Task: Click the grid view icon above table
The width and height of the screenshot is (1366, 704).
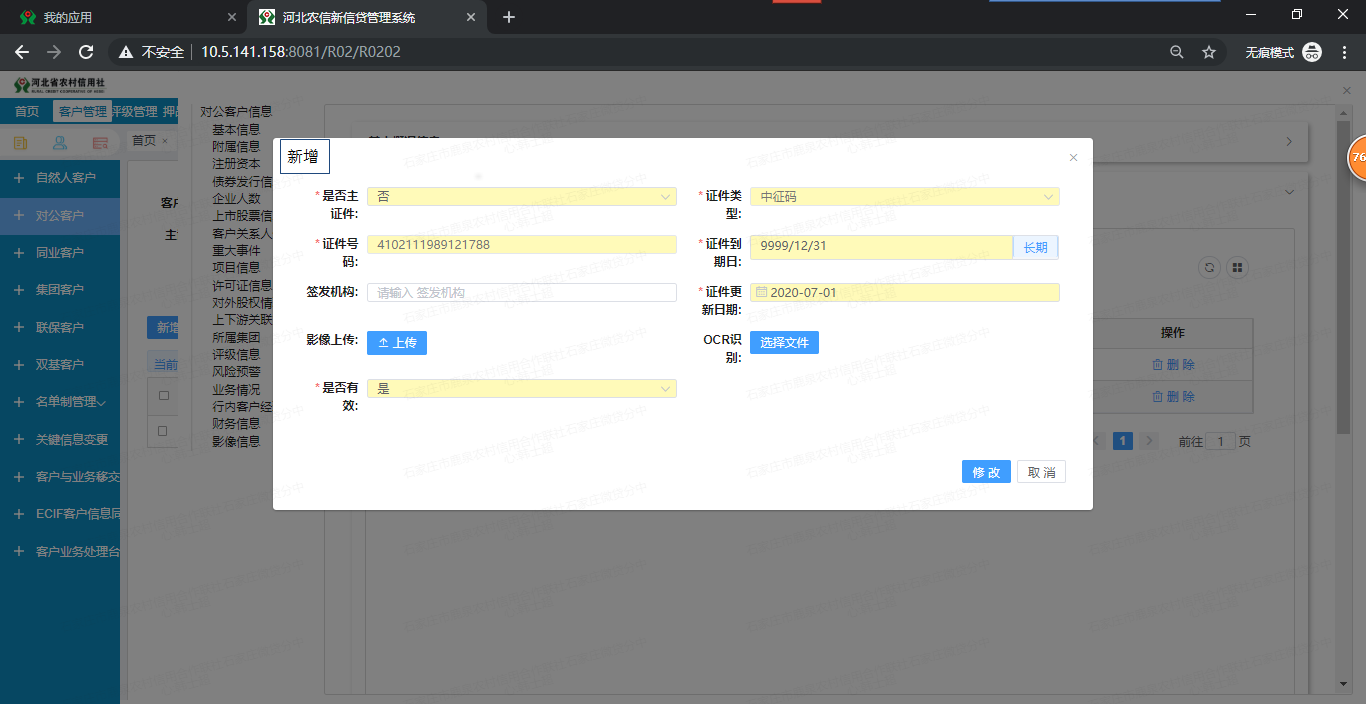Action: click(1237, 268)
